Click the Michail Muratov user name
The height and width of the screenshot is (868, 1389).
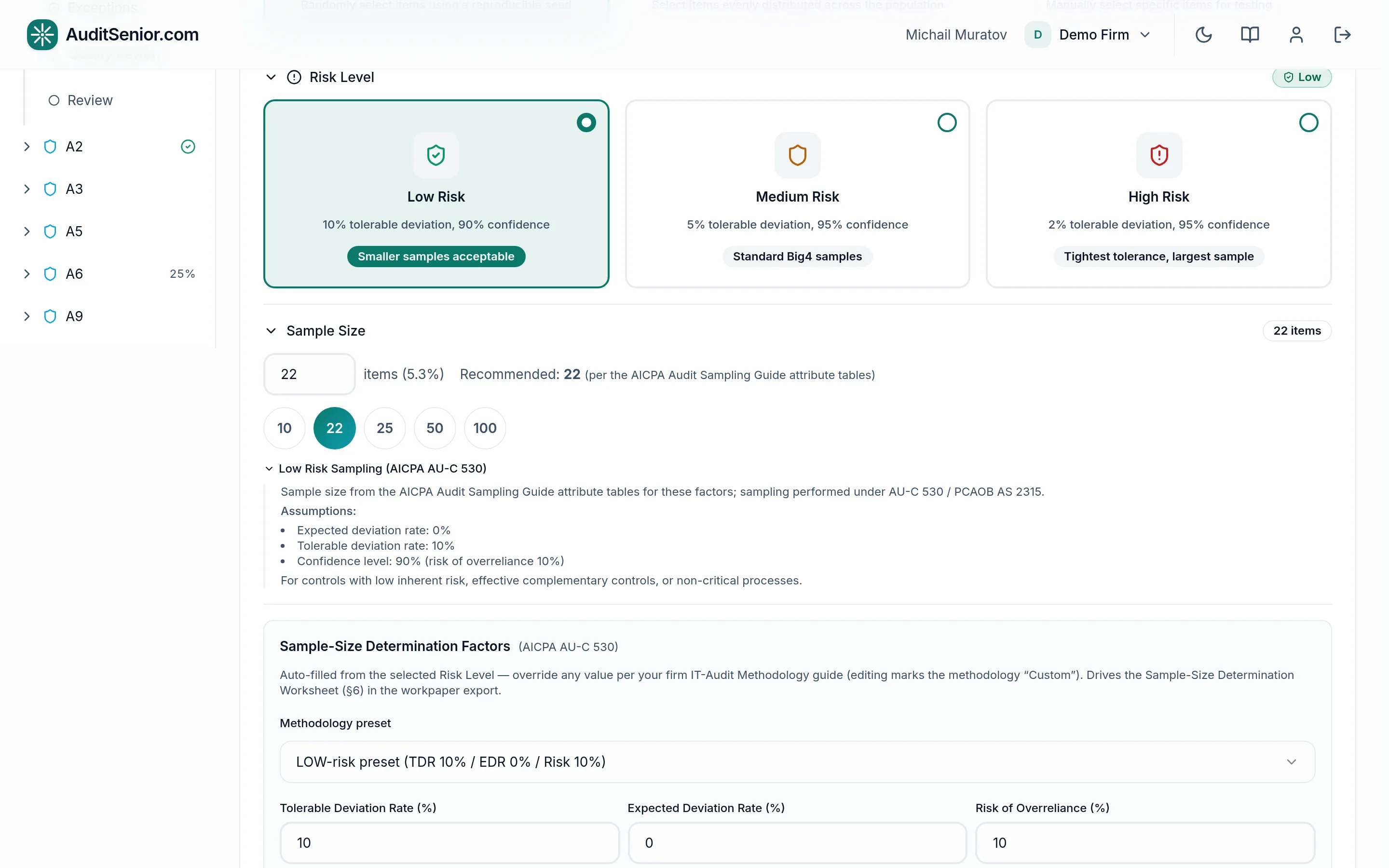point(955,34)
